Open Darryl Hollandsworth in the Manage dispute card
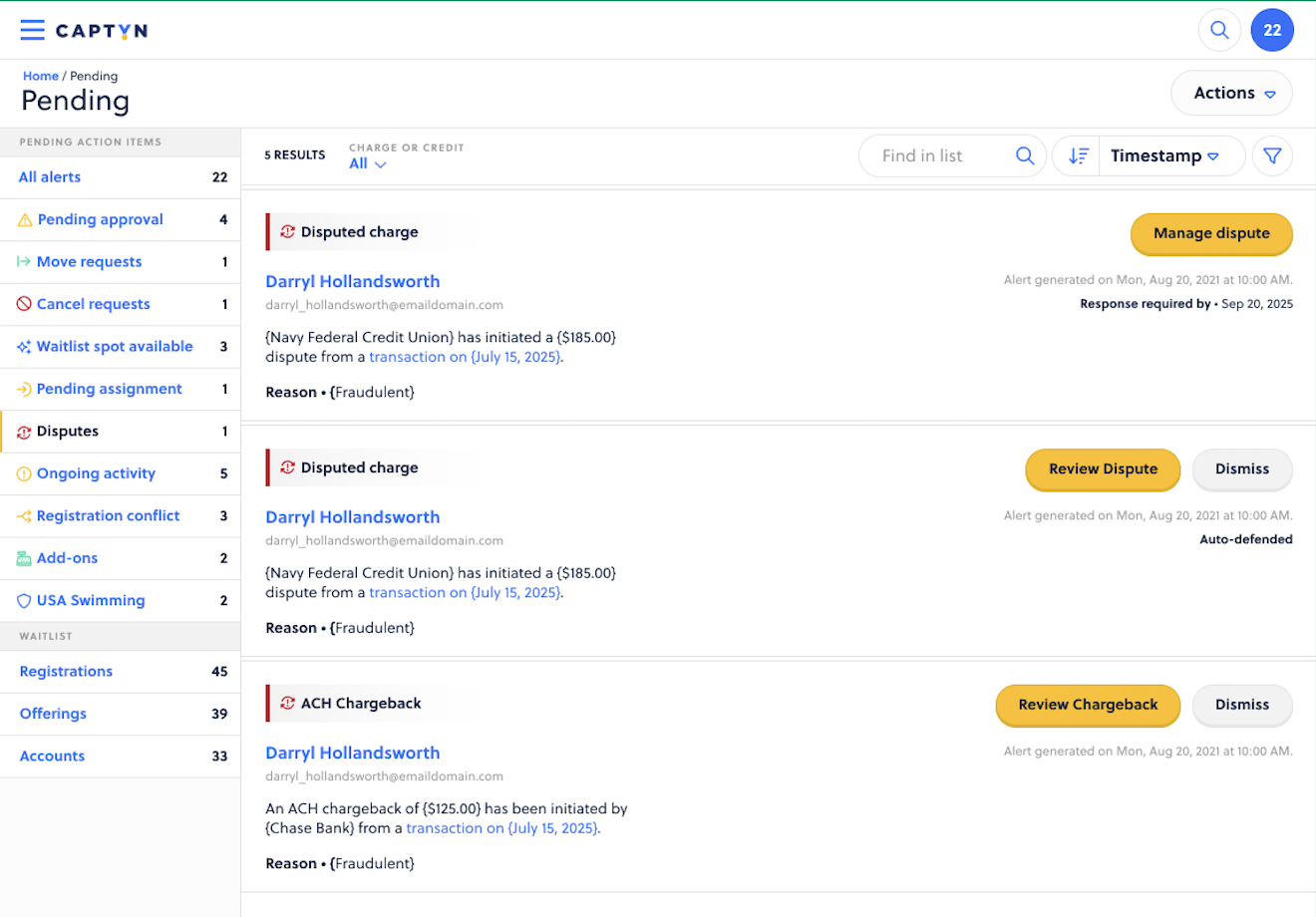1316x917 pixels. click(x=352, y=282)
